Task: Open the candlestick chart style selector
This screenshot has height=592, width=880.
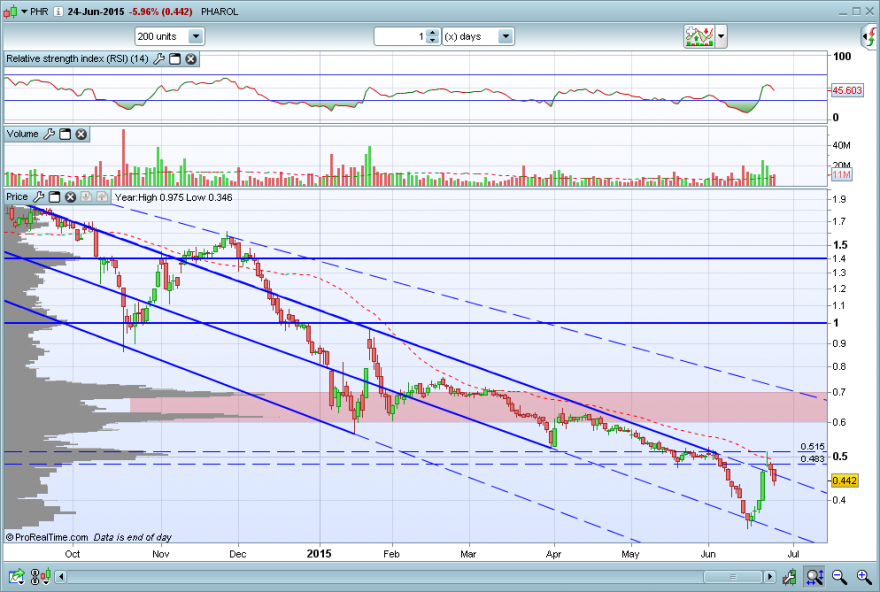Action: point(42,576)
